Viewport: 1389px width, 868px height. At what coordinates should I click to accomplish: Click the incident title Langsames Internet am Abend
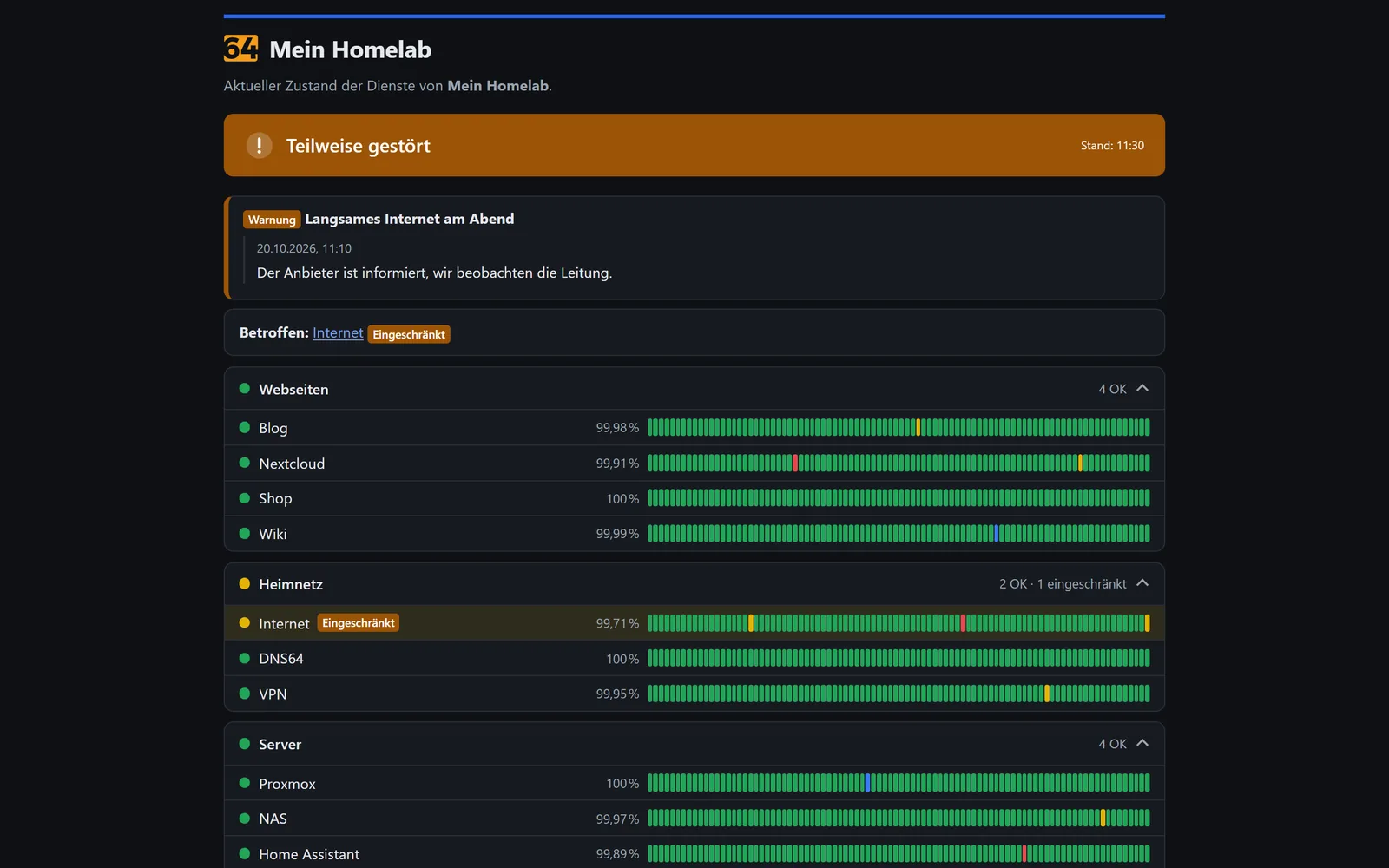[410, 219]
